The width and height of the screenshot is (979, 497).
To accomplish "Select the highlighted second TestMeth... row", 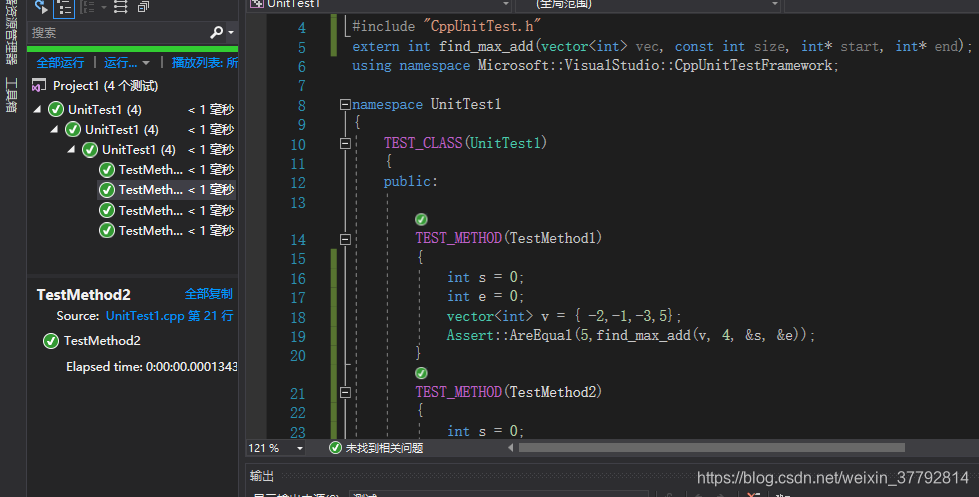I will (167, 190).
